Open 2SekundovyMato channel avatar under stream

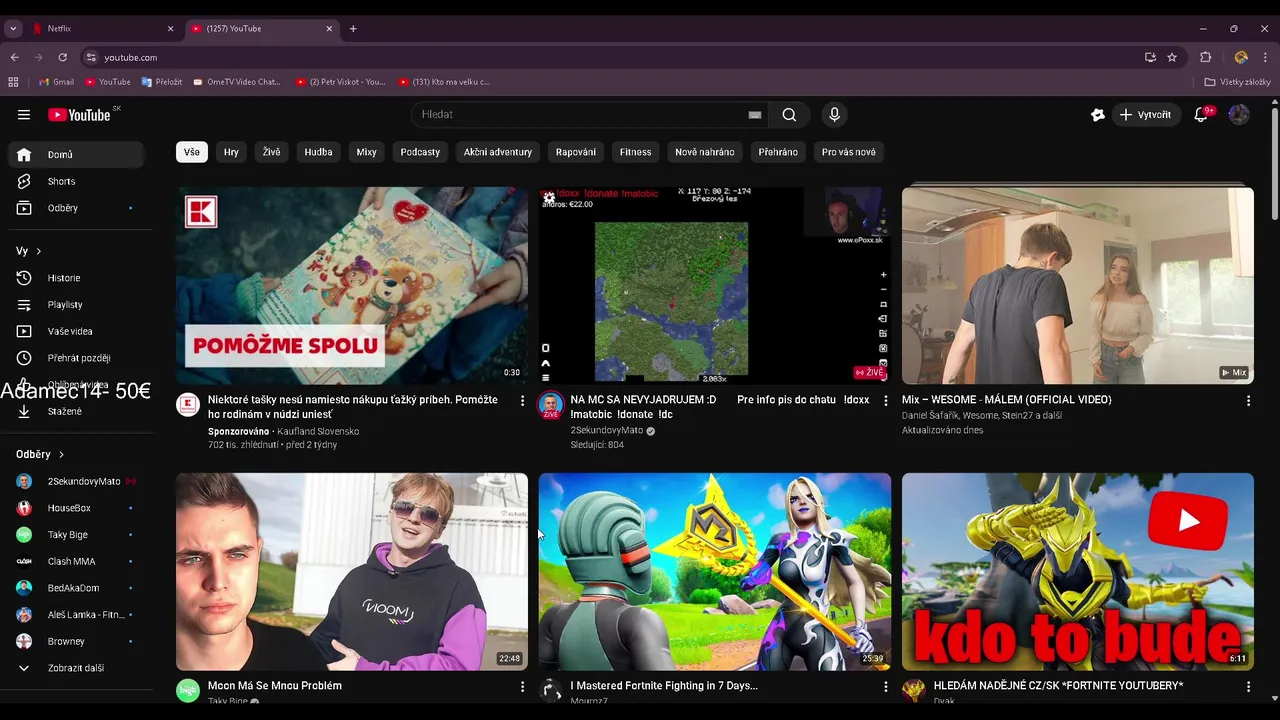point(550,405)
